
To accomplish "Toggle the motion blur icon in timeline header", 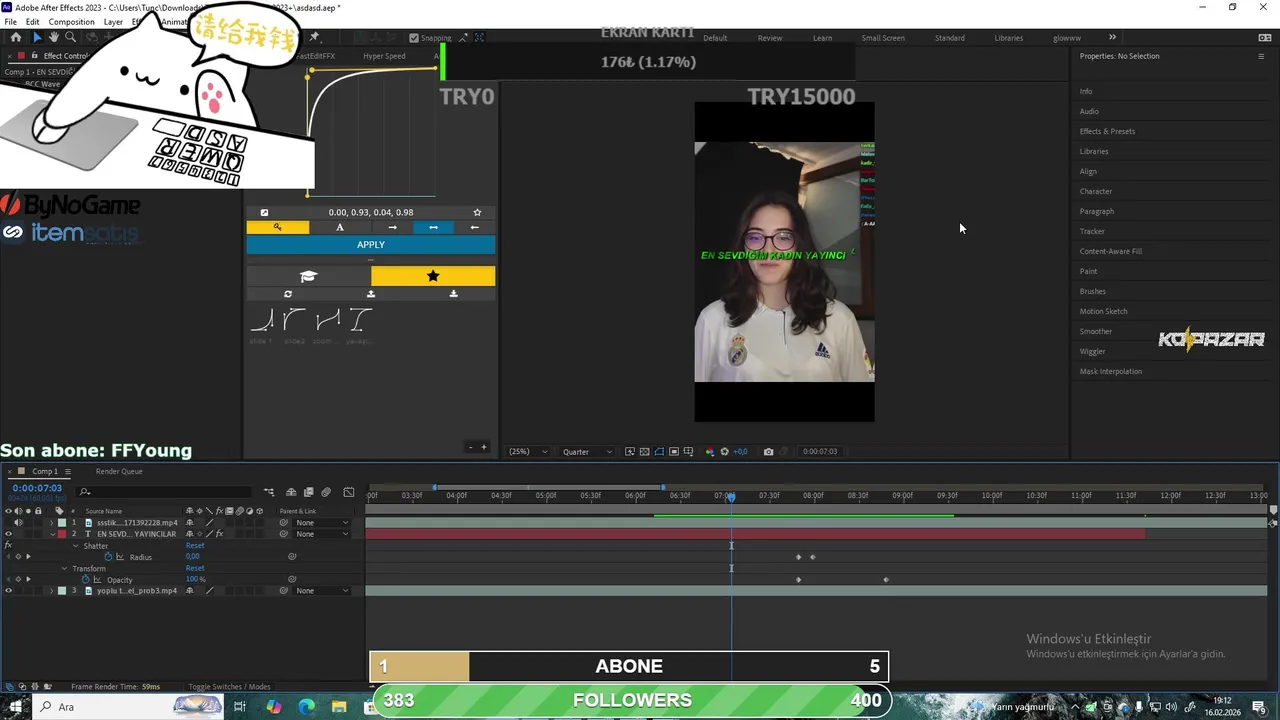I will (x=326, y=492).
